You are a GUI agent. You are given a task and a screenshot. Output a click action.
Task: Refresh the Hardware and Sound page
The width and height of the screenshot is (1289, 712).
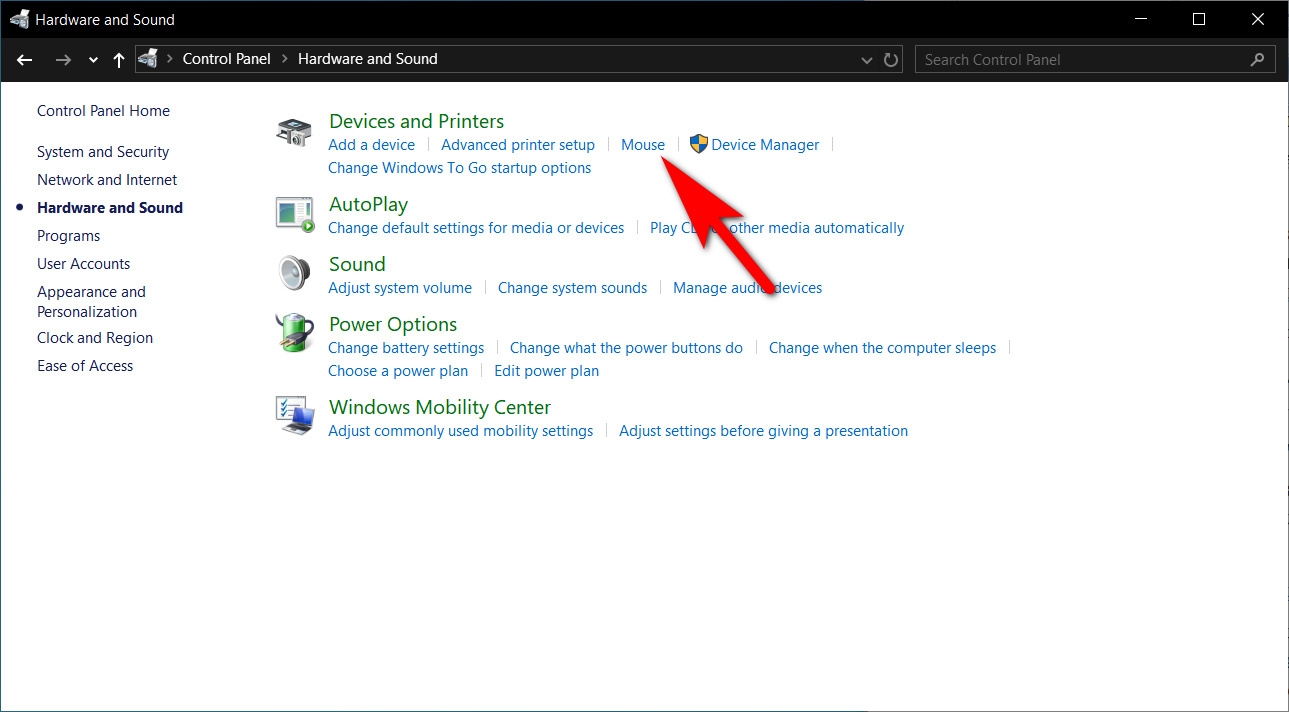coord(891,59)
